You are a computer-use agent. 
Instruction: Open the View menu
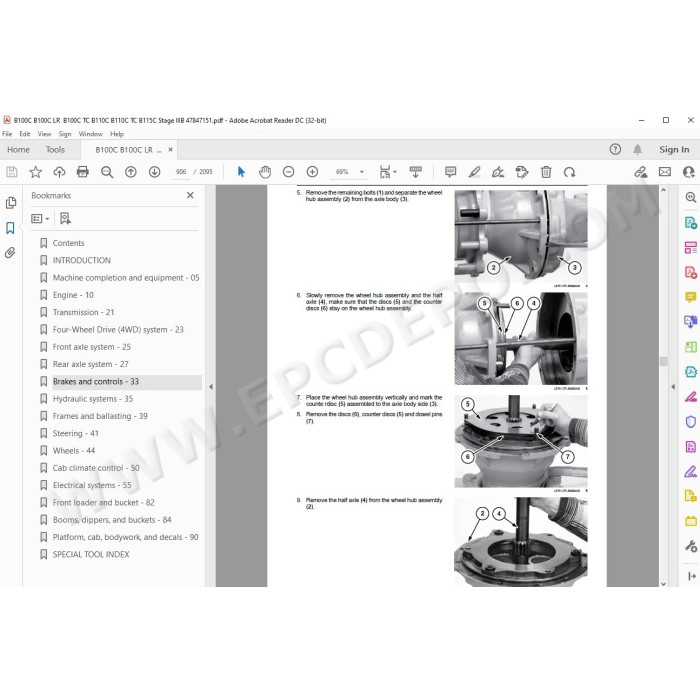click(x=44, y=134)
